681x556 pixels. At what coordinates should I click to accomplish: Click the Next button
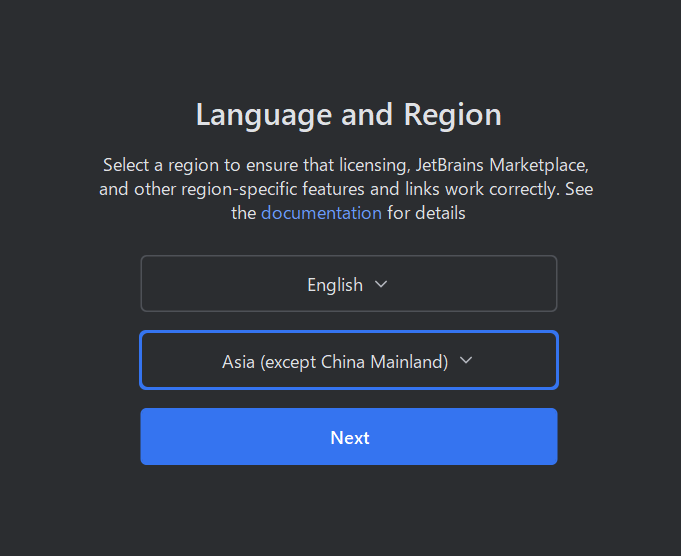[349, 437]
